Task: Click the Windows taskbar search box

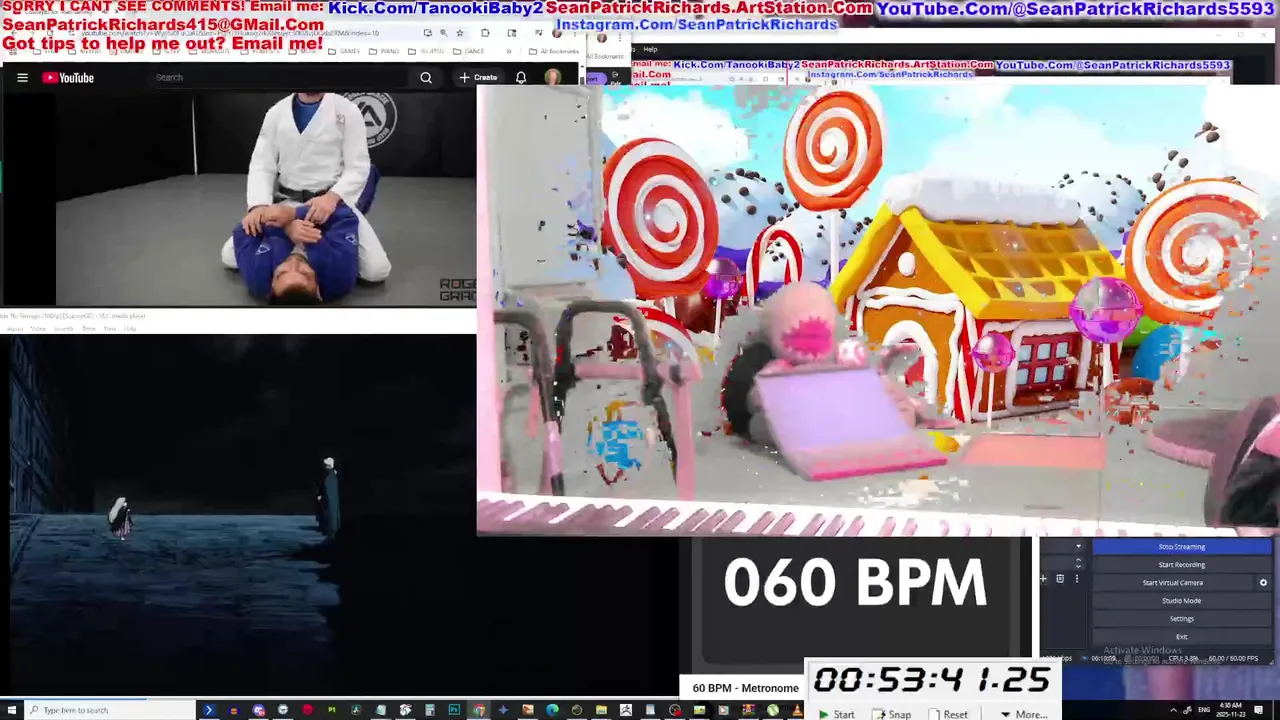Action: (x=110, y=710)
